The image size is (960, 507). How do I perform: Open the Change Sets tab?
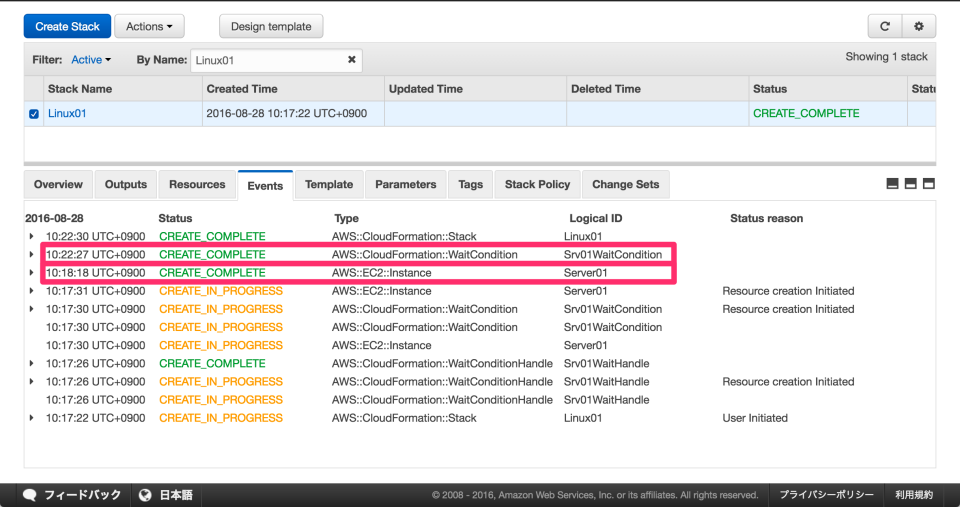(625, 184)
